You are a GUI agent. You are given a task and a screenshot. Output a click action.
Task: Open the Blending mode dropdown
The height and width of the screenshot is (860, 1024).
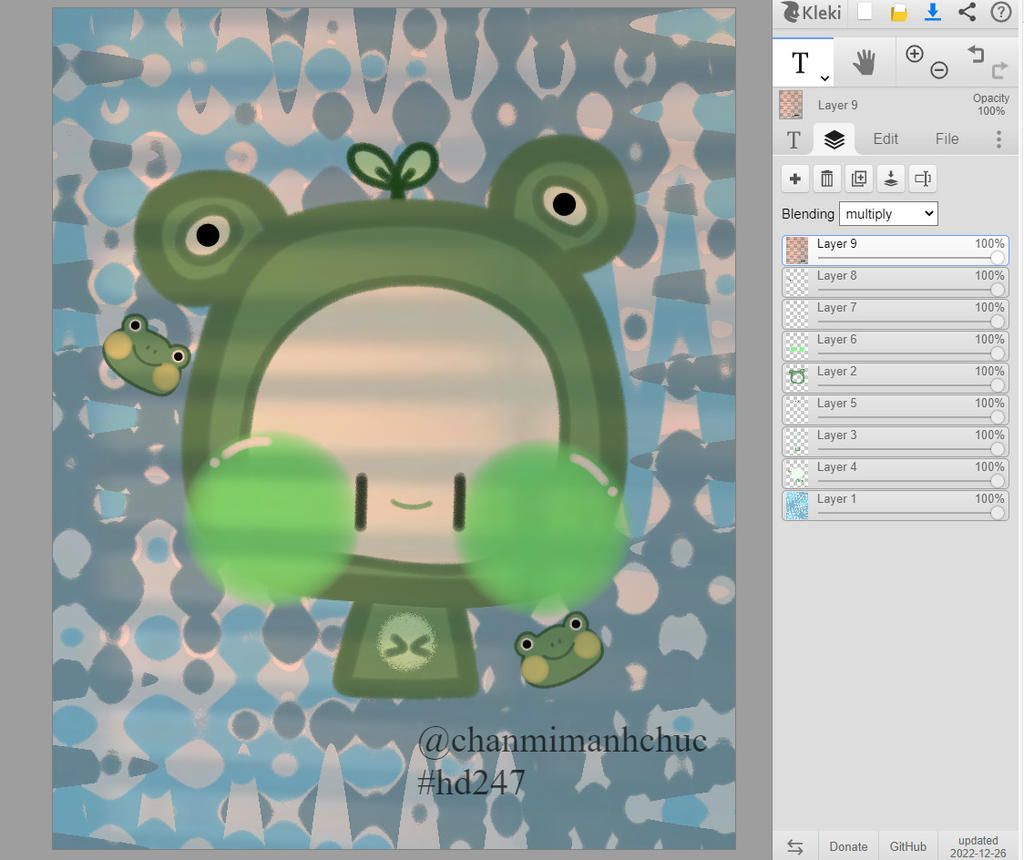tap(888, 213)
